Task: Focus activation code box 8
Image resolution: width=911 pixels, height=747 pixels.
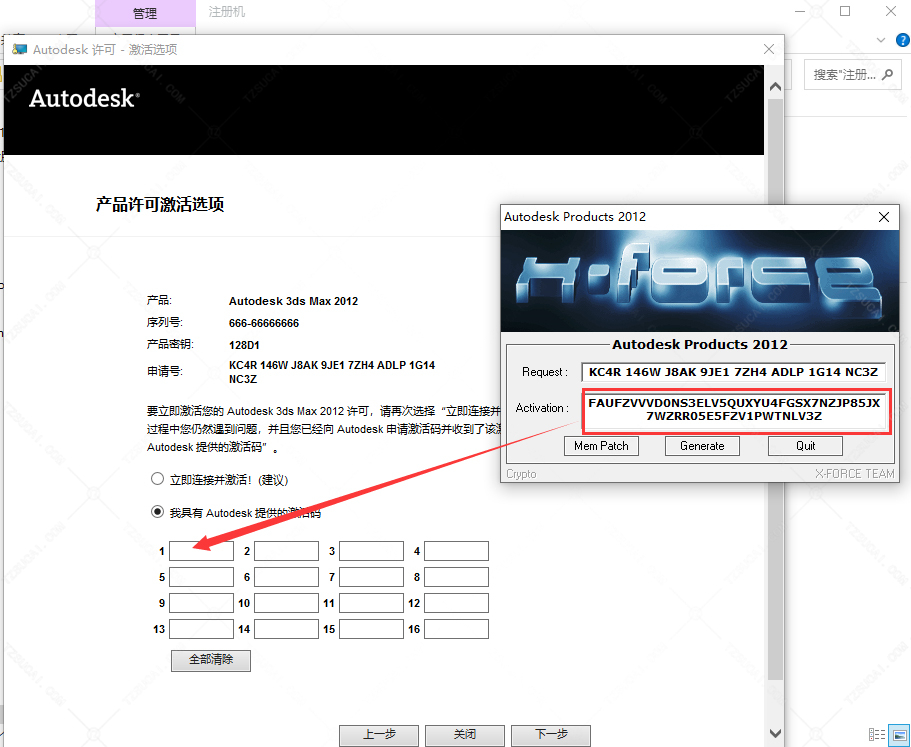Action: click(x=456, y=577)
